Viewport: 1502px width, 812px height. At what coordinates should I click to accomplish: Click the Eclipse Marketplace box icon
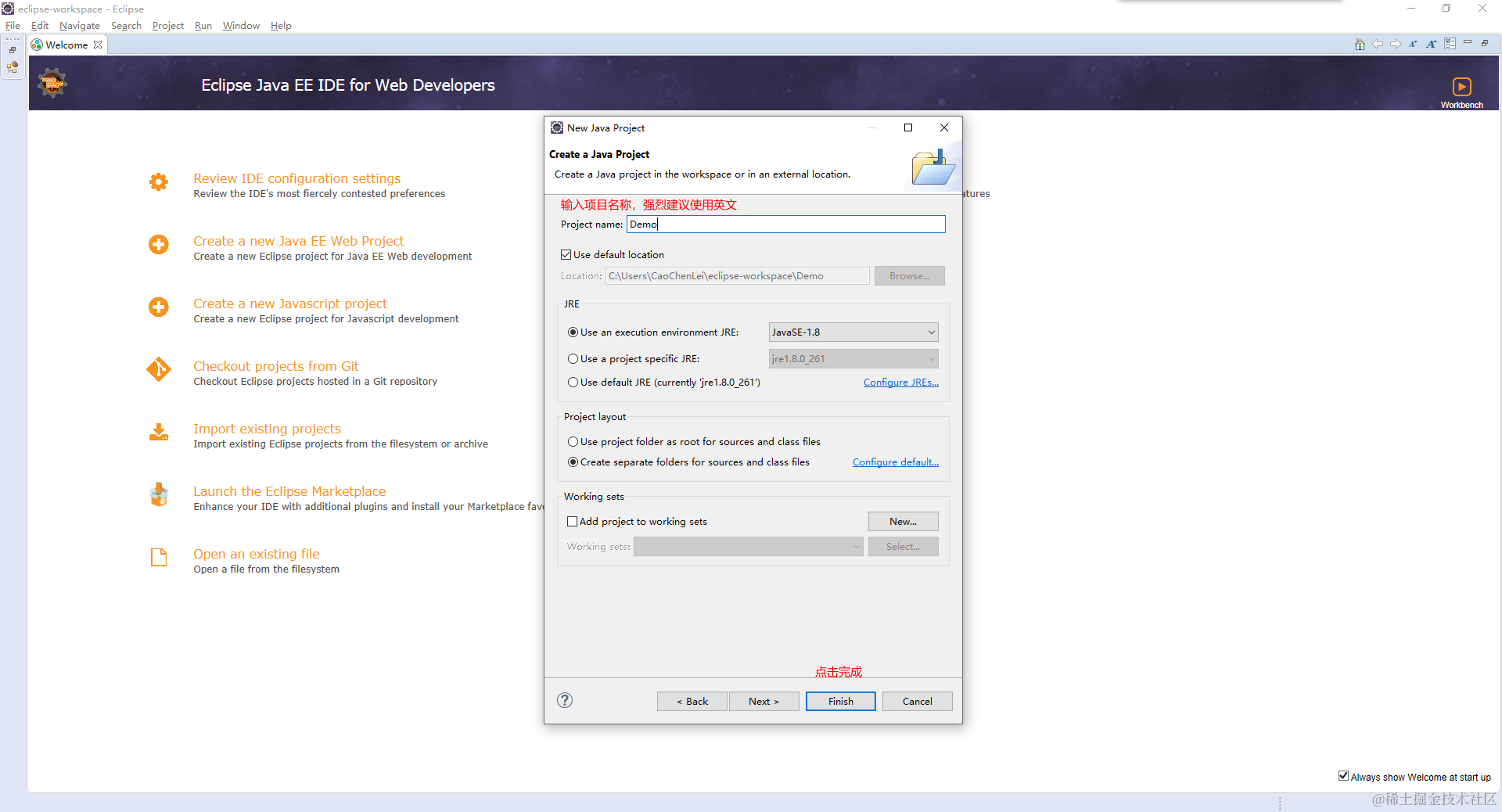point(159,494)
